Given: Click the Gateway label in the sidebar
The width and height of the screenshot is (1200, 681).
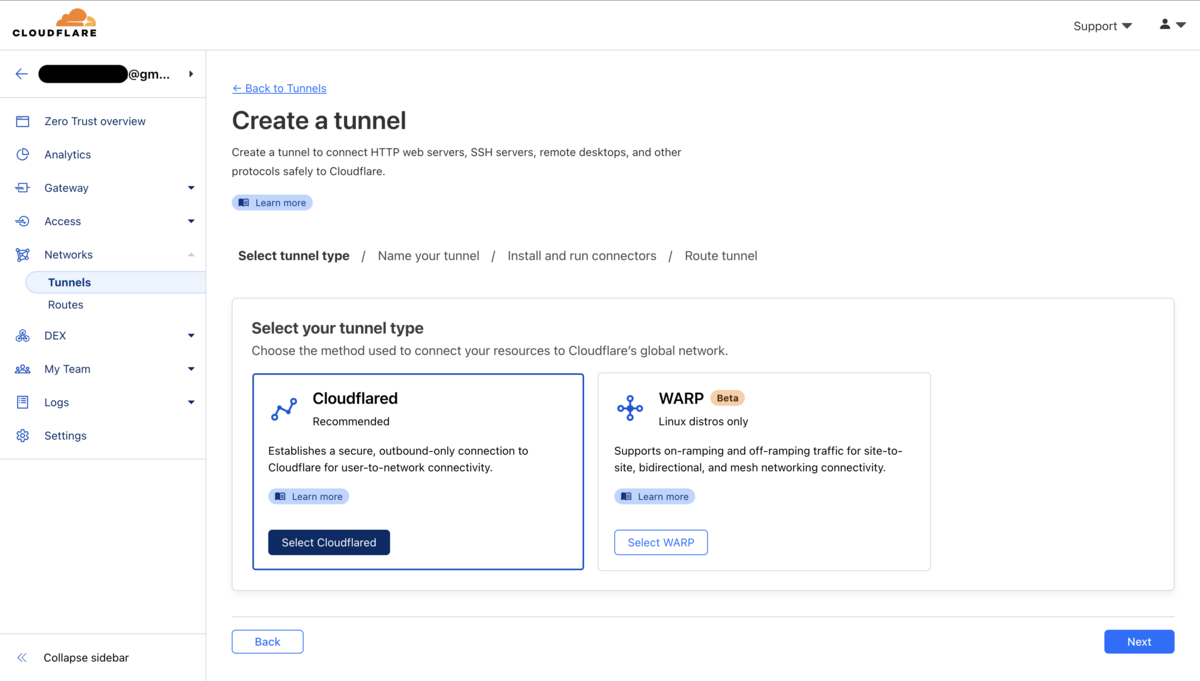Looking at the screenshot, I should click(66, 188).
